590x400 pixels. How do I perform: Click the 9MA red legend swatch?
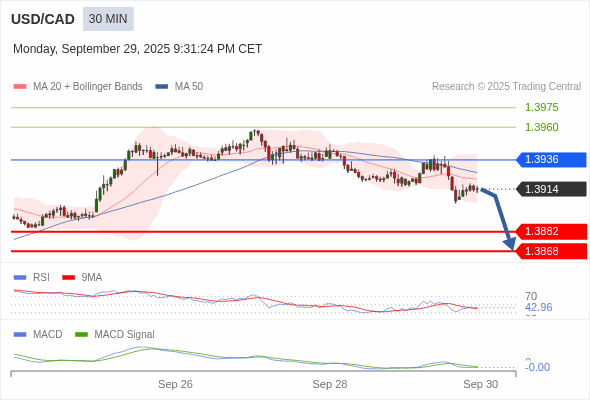pos(68,278)
